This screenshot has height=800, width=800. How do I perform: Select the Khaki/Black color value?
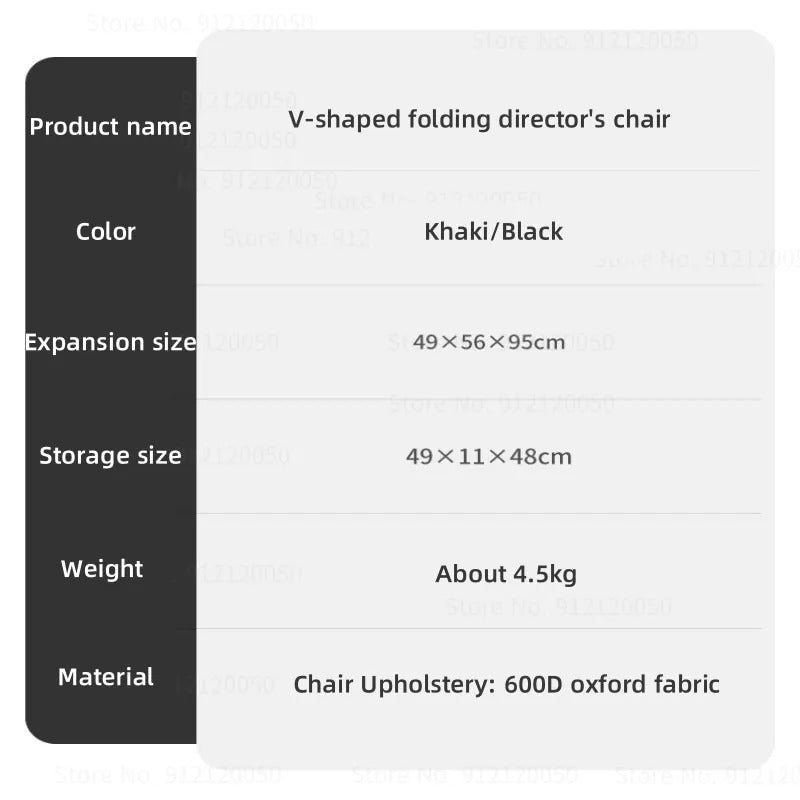[493, 231]
